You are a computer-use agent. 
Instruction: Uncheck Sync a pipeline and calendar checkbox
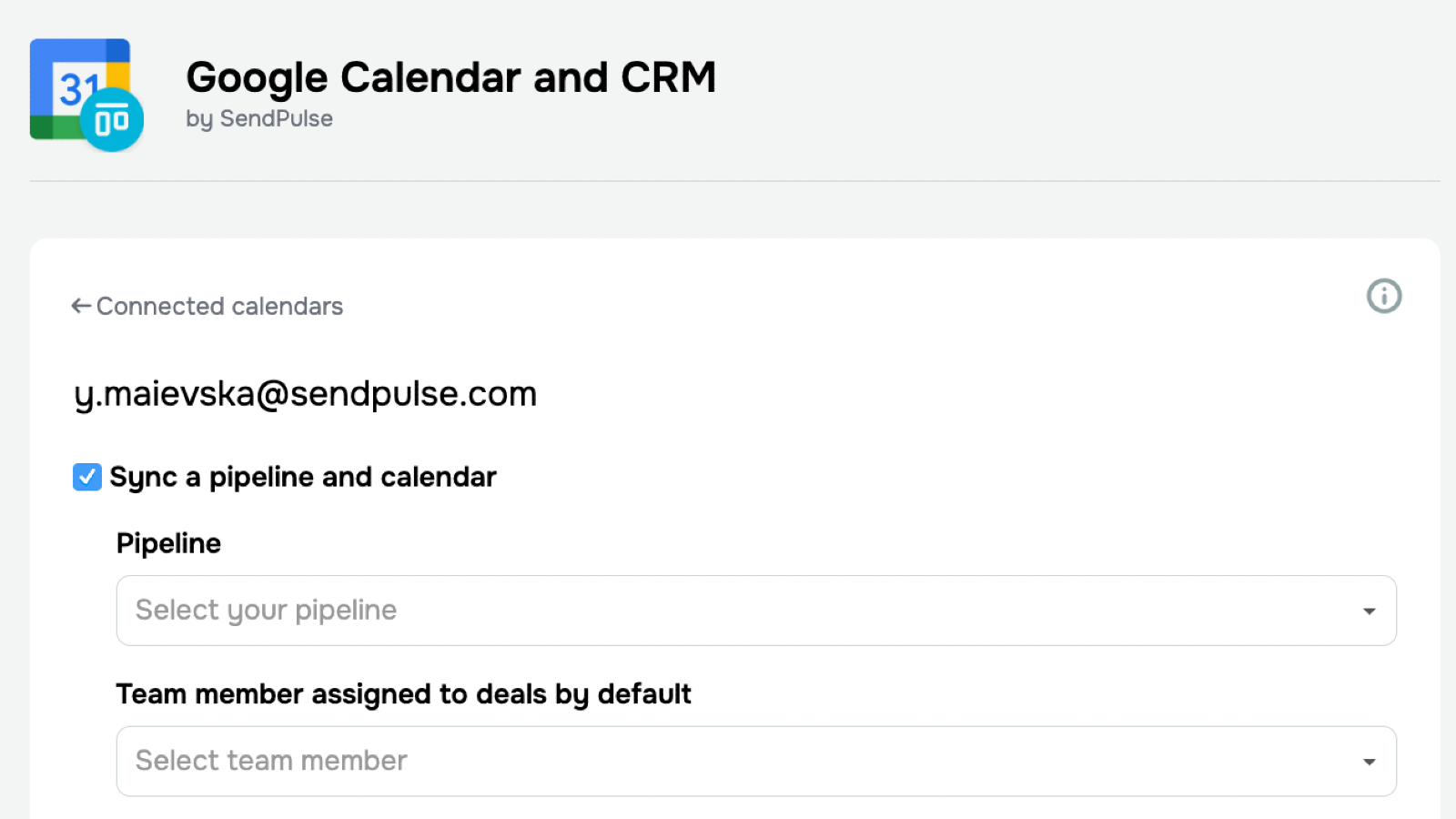point(87,477)
